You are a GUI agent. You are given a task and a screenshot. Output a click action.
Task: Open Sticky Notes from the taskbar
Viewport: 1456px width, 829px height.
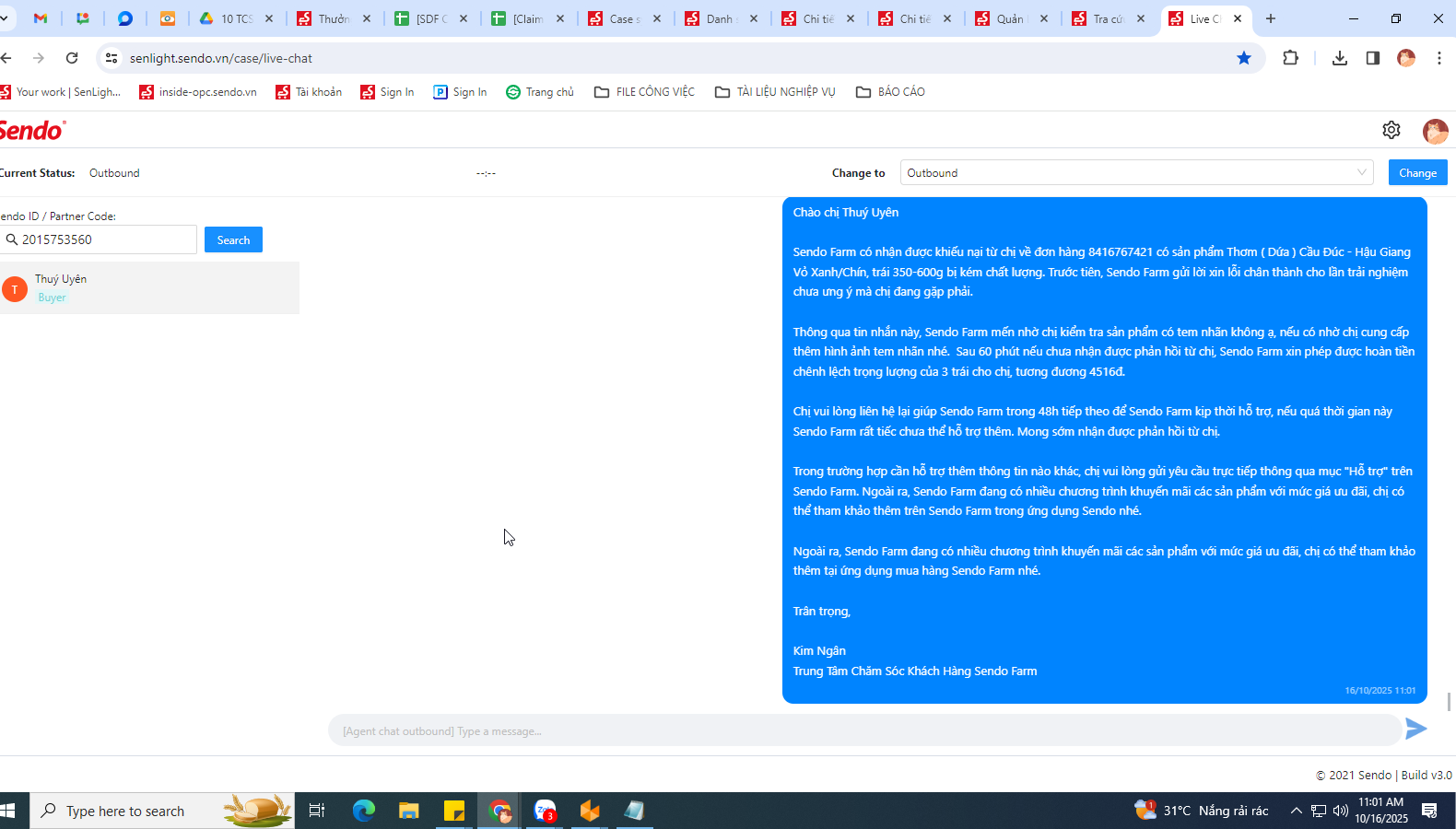(x=454, y=811)
